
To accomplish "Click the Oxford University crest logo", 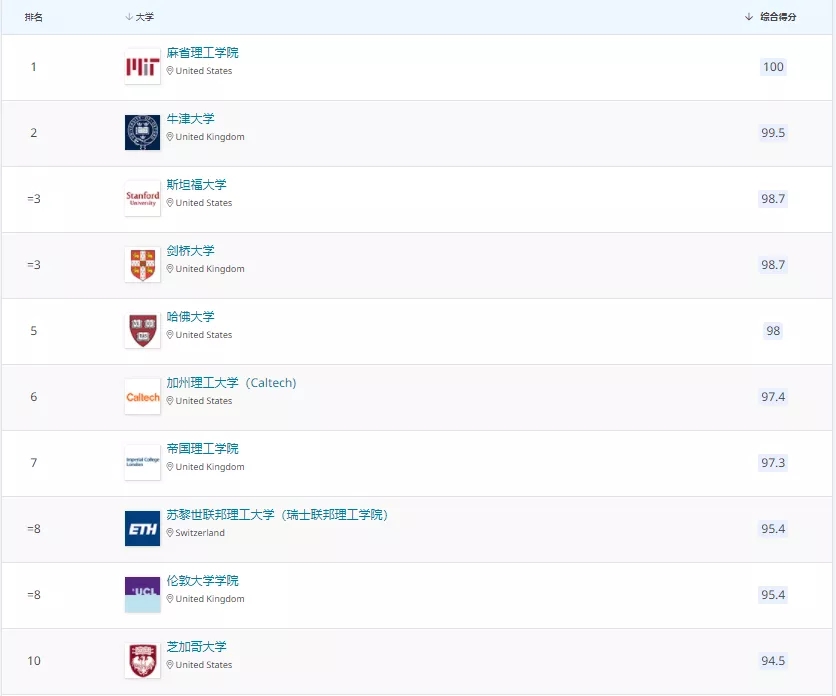I will point(142,133).
